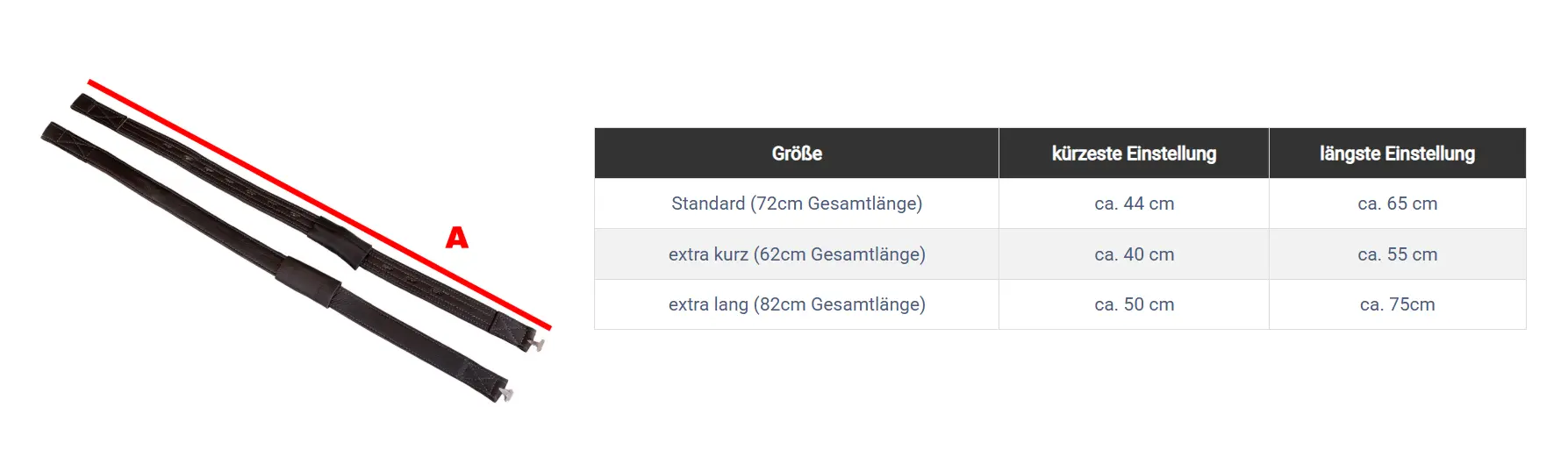Screen dimensions: 1568x450
Task: Click the red letter A label
Action: point(457,238)
